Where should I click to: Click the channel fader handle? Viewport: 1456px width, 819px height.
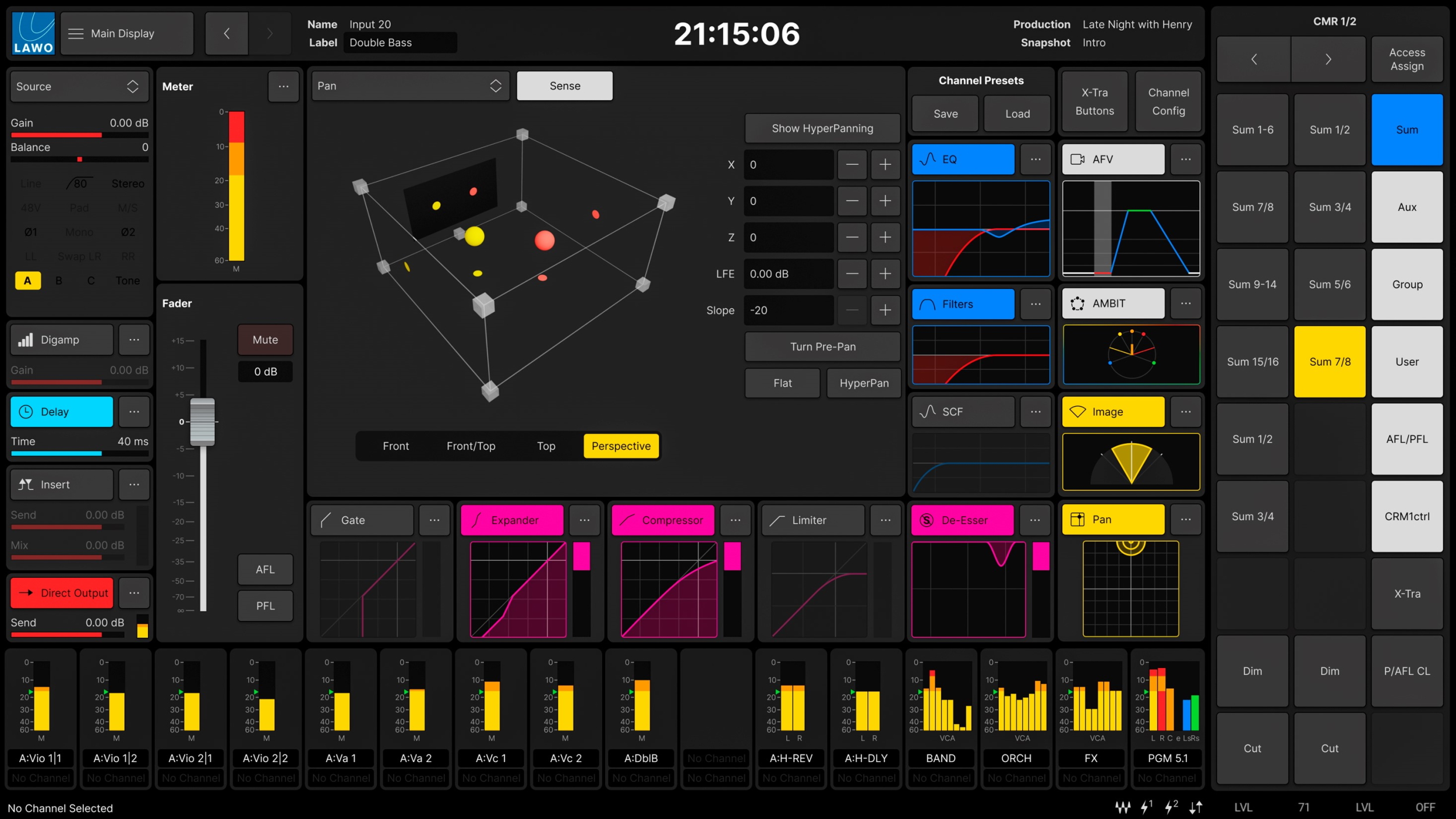pyautogui.click(x=203, y=422)
